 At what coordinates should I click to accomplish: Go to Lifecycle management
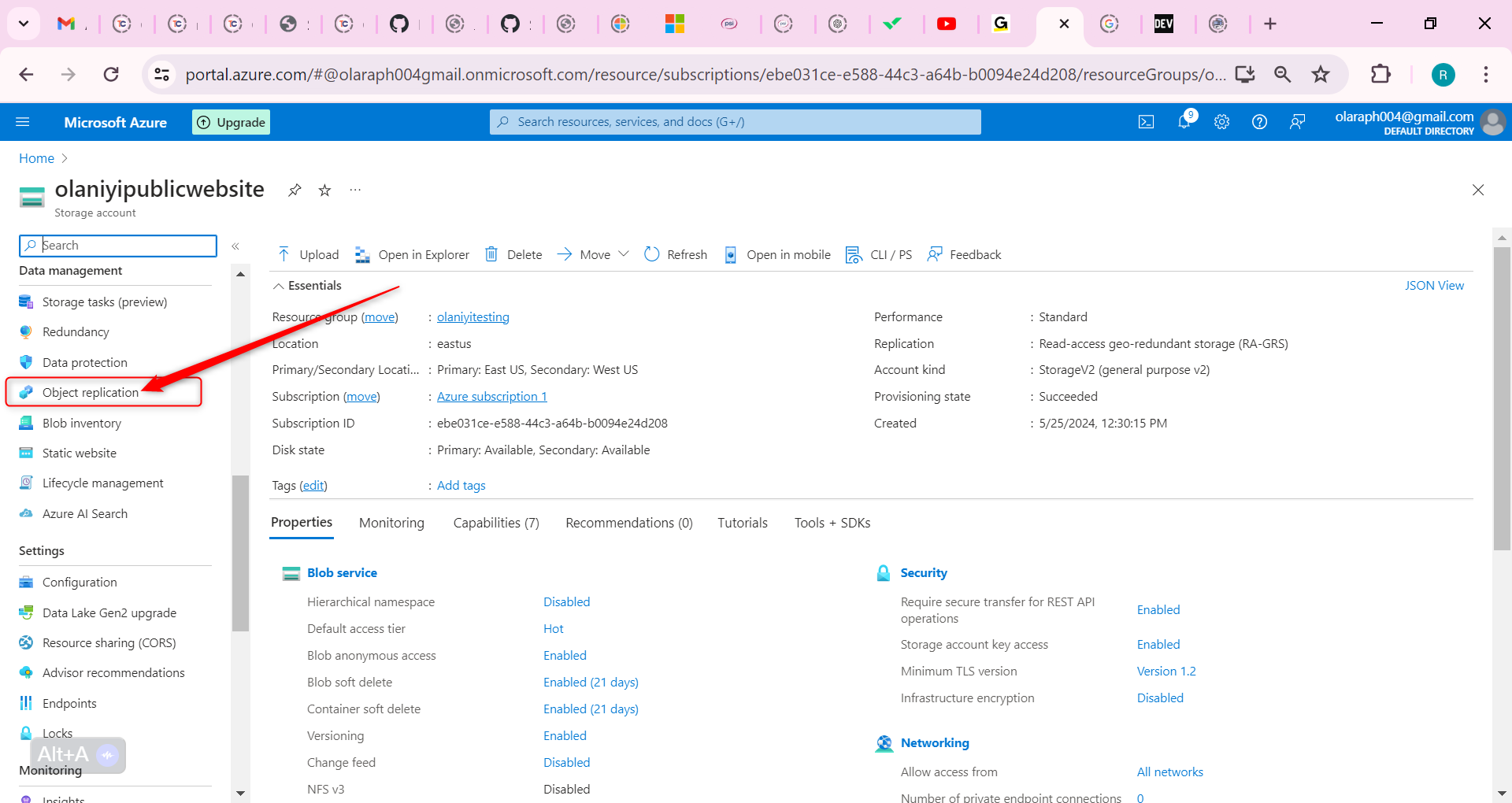pos(103,483)
